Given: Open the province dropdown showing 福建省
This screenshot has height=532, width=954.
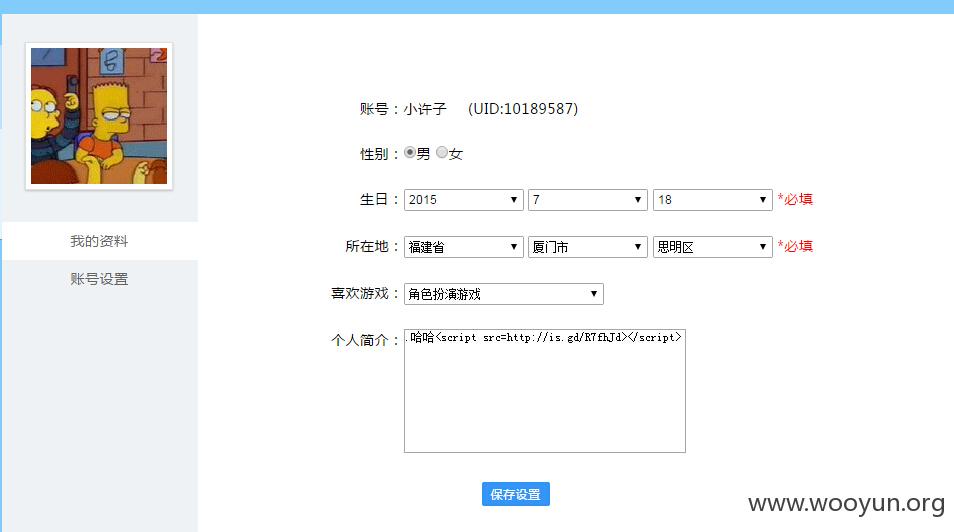Looking at the screenshot, I should point(464,247).
